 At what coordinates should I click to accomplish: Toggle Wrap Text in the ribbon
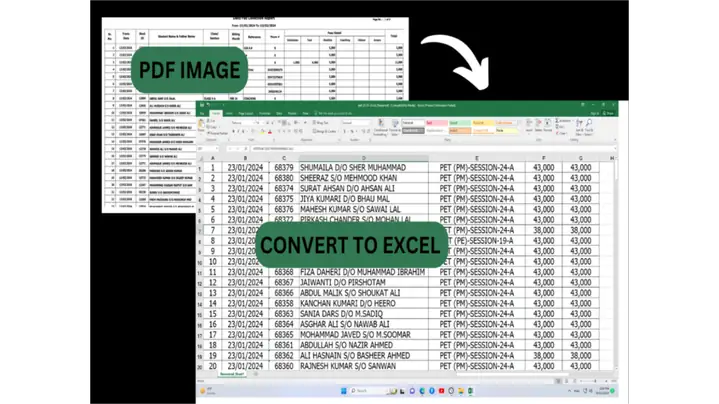[x=320, y=123]
